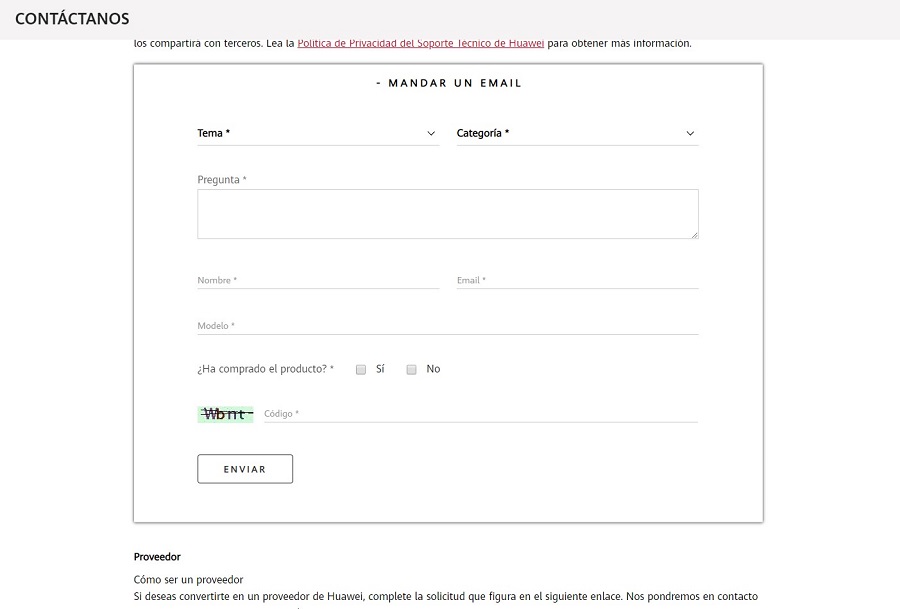The image size is (900, 609).
Task: Click inside the Pregunta text area
Action: (x=447, y=213)
